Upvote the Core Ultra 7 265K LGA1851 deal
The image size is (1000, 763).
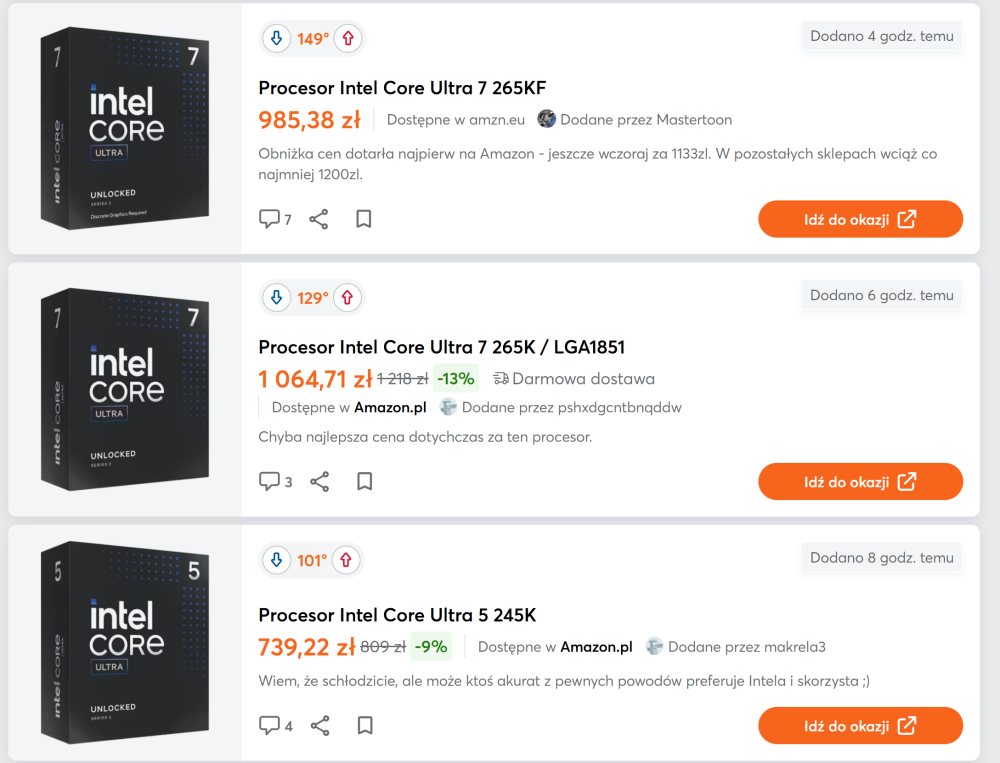click(x=348, y=297)
